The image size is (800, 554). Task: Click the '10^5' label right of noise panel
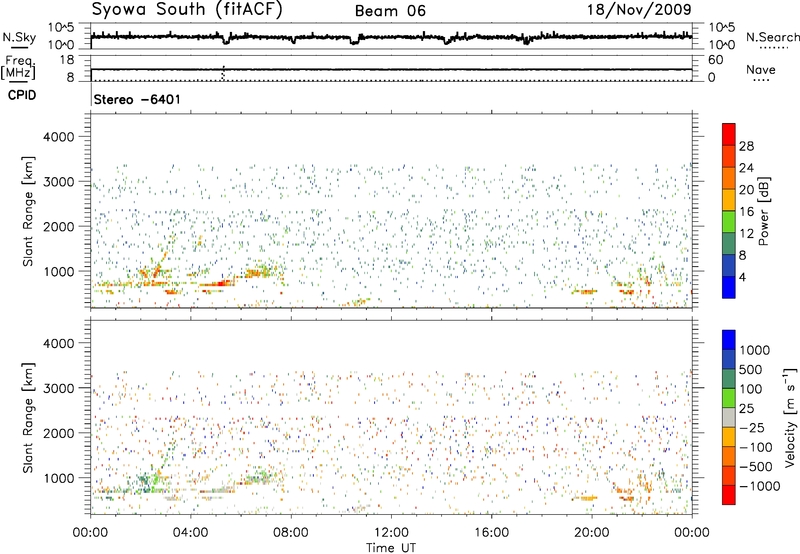pyautogui.click(x=722, y=27)
